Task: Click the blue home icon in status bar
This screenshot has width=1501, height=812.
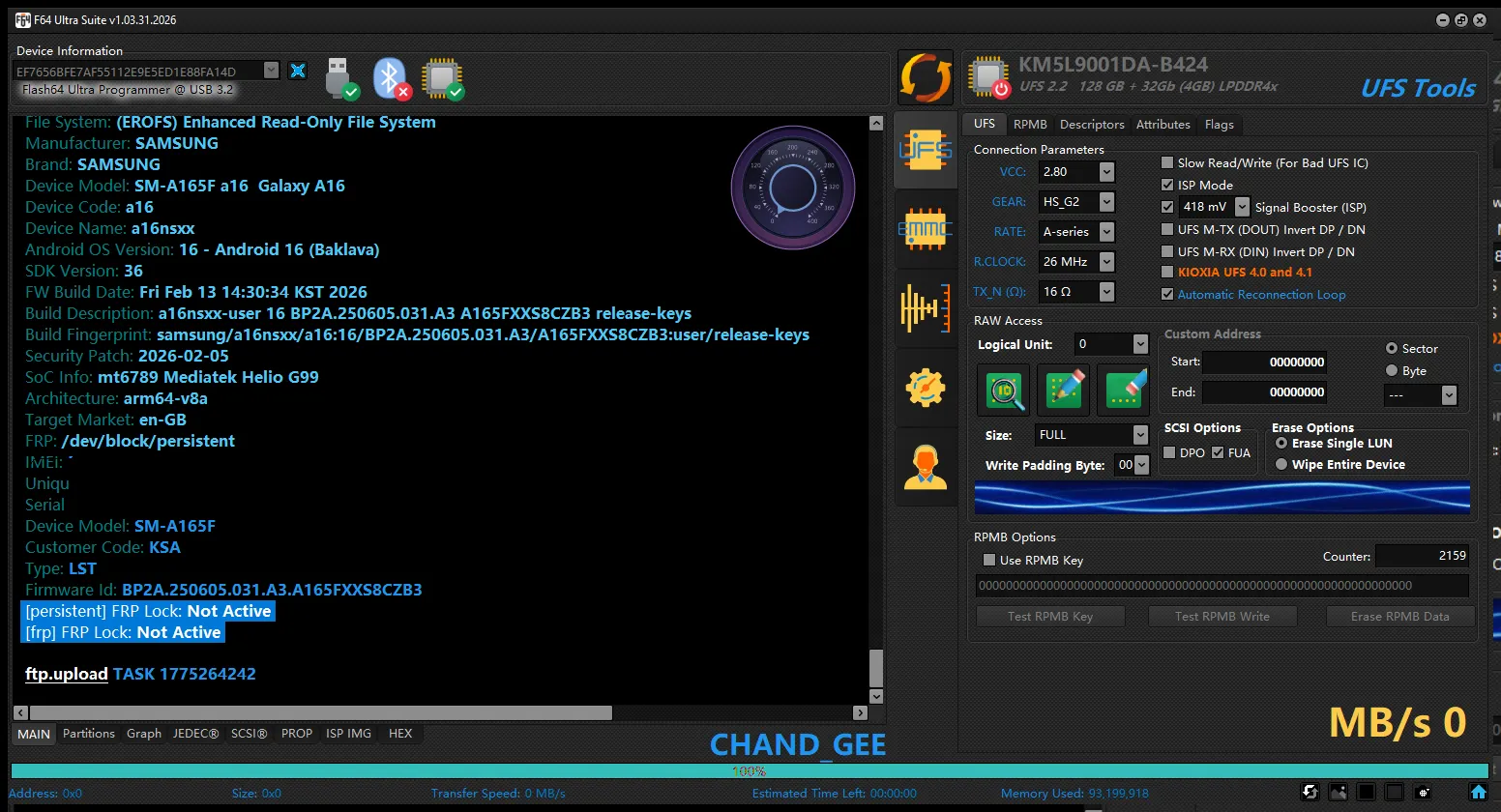Action: (x=1478, y=792)
